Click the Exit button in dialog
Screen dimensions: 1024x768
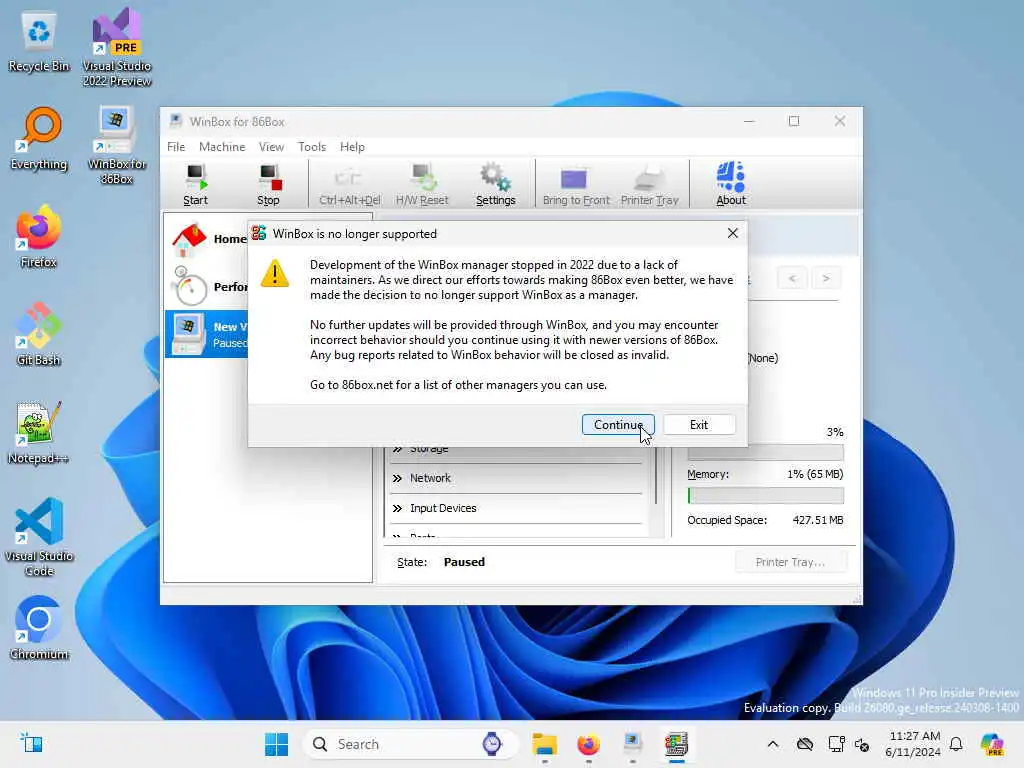[699, 424]
